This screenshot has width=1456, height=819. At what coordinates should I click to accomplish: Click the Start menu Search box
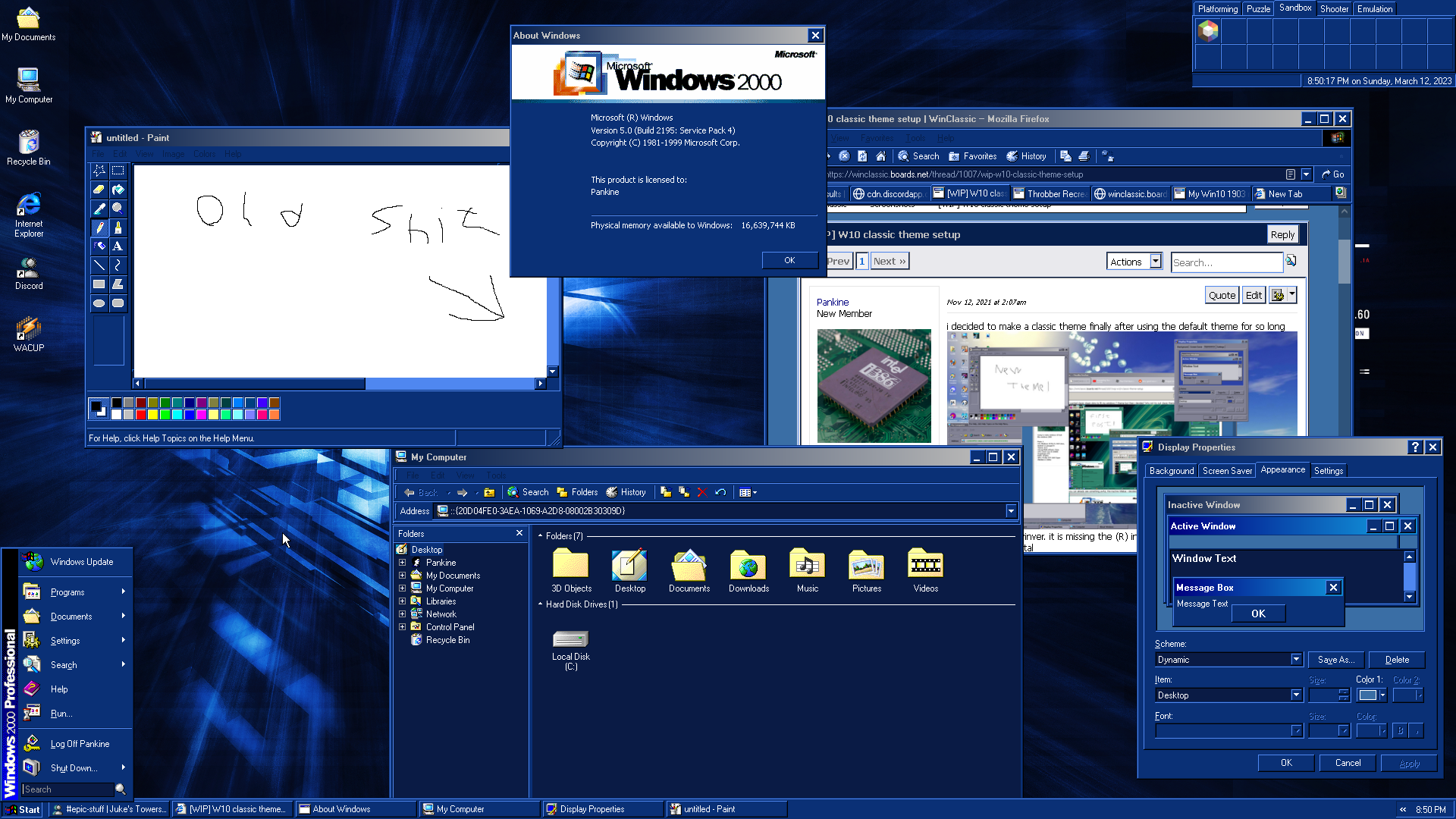(67, 789)
